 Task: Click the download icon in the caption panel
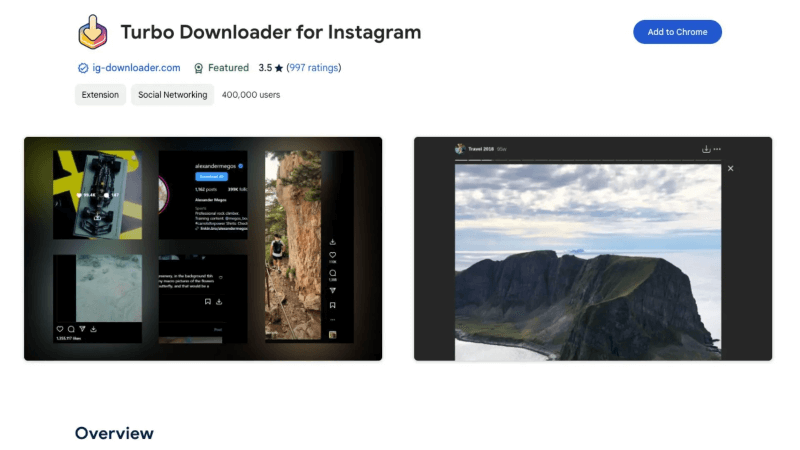coord(219,302)
